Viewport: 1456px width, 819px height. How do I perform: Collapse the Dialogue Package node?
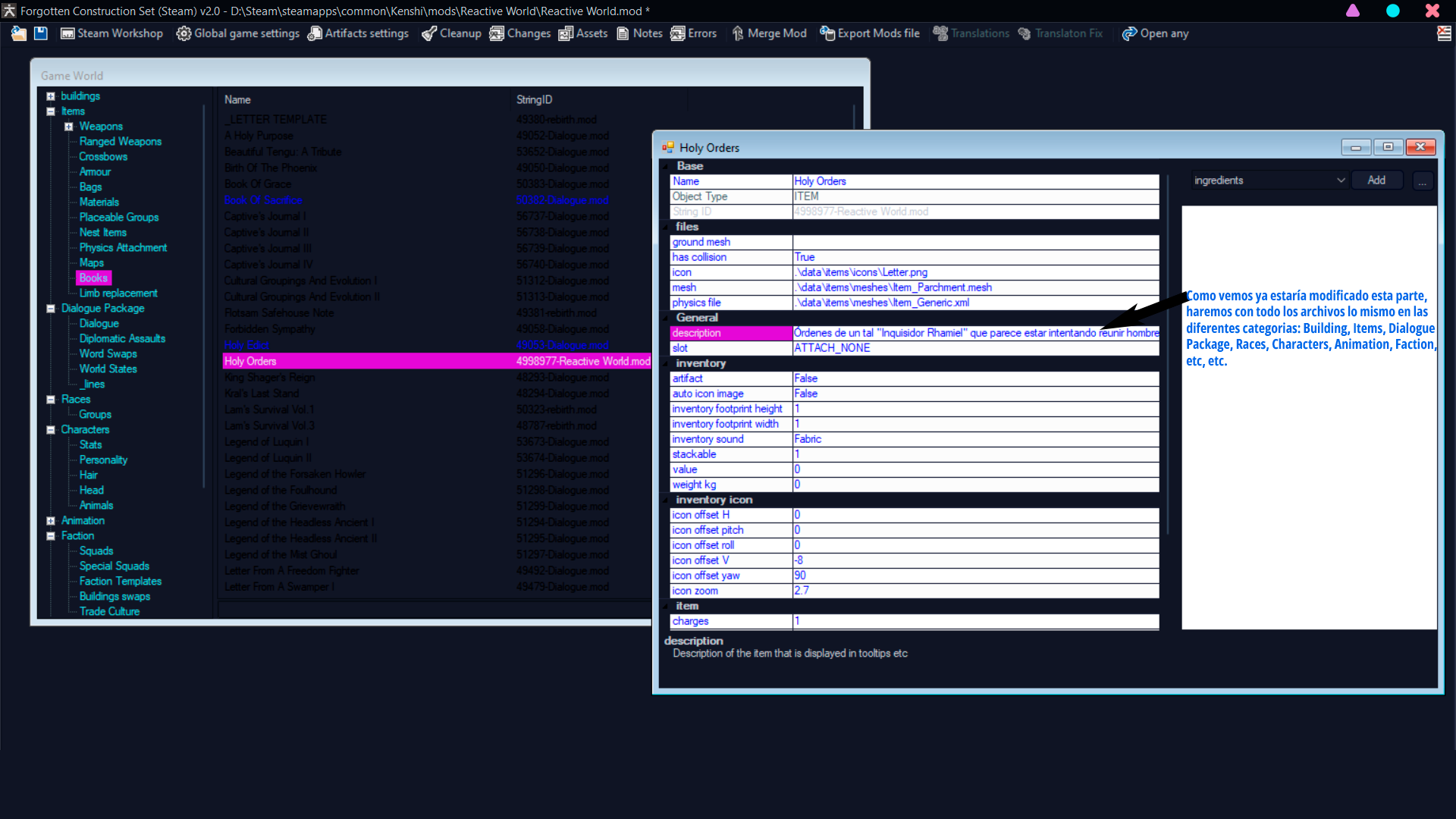coord(51,309)
